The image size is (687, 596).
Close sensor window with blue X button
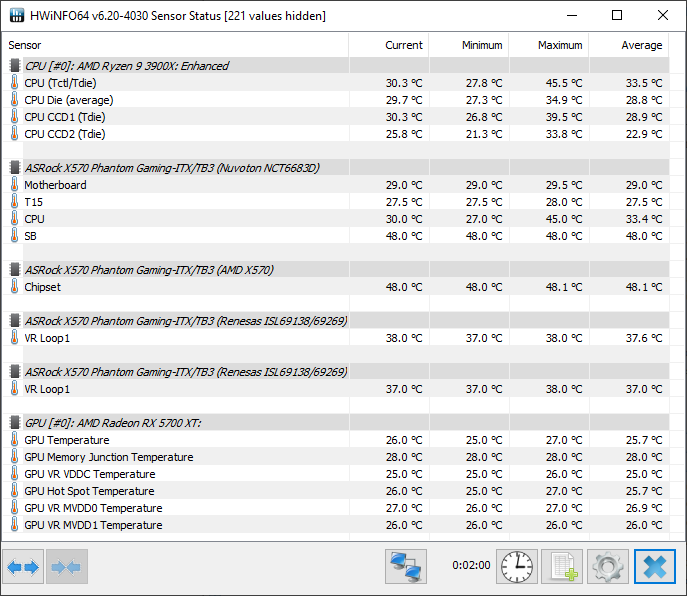[655, 567]
